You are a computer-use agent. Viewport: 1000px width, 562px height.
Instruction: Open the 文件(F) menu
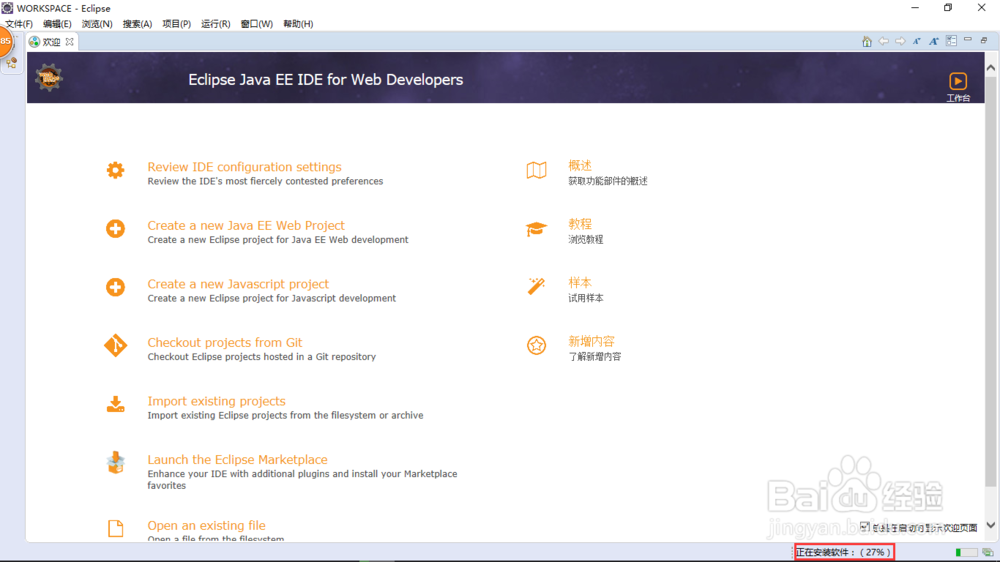[19, 24]
